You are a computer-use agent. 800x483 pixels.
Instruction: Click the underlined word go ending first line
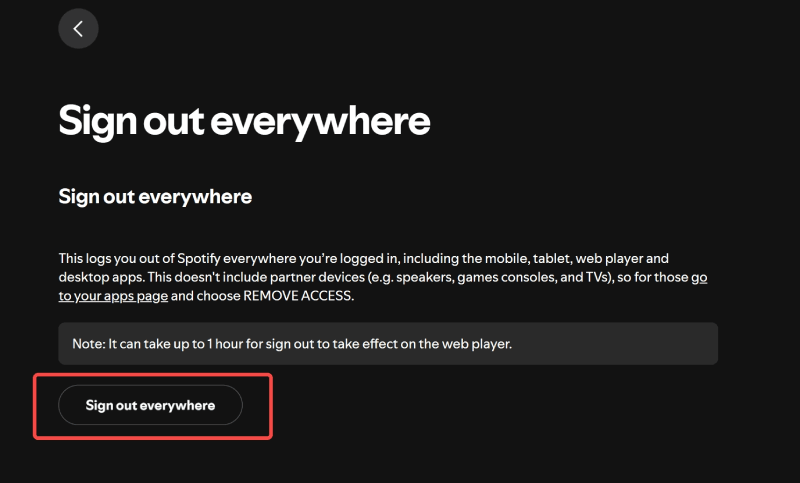coord(699,277)
